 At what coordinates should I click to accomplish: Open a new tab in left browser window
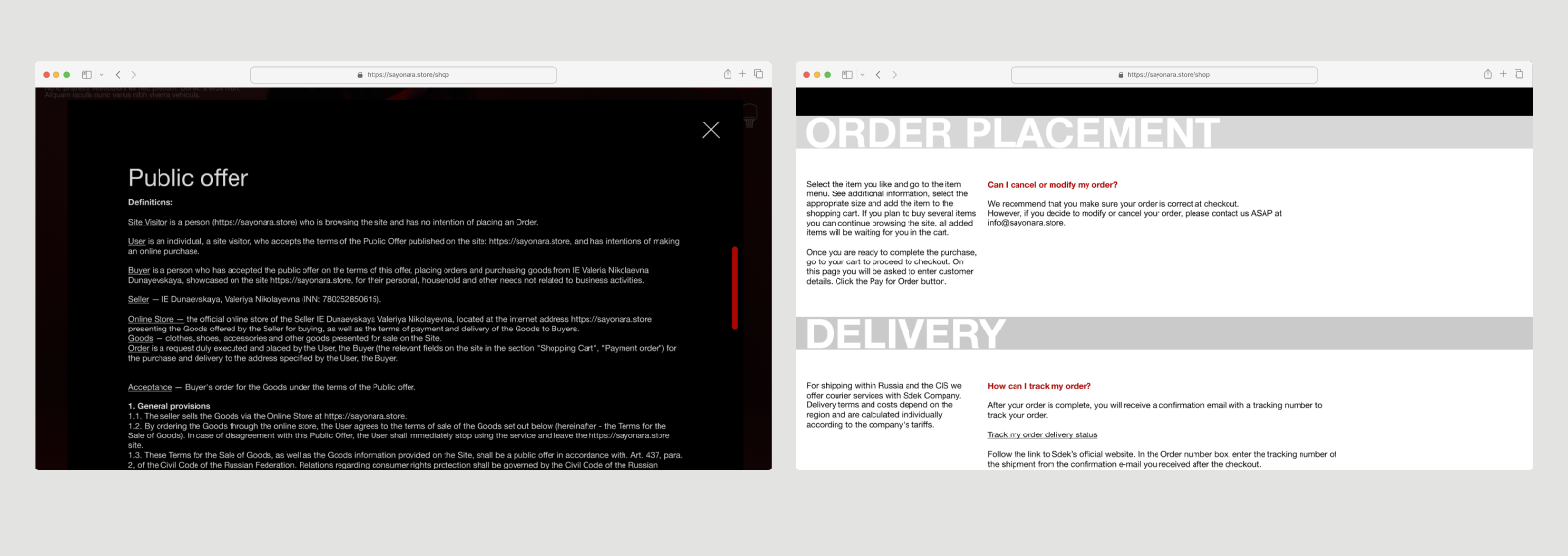(742, 74)
